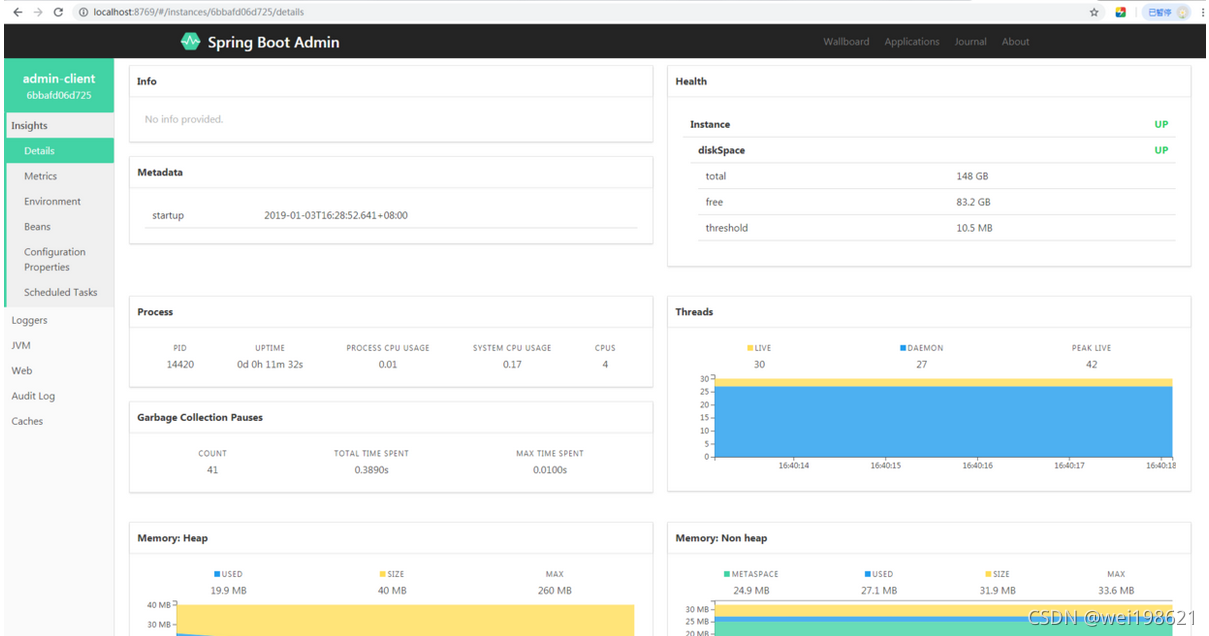1209x636 pixels.
Task: Click the blue DAEMON threads legend swatch
Action: coord(903,348)
